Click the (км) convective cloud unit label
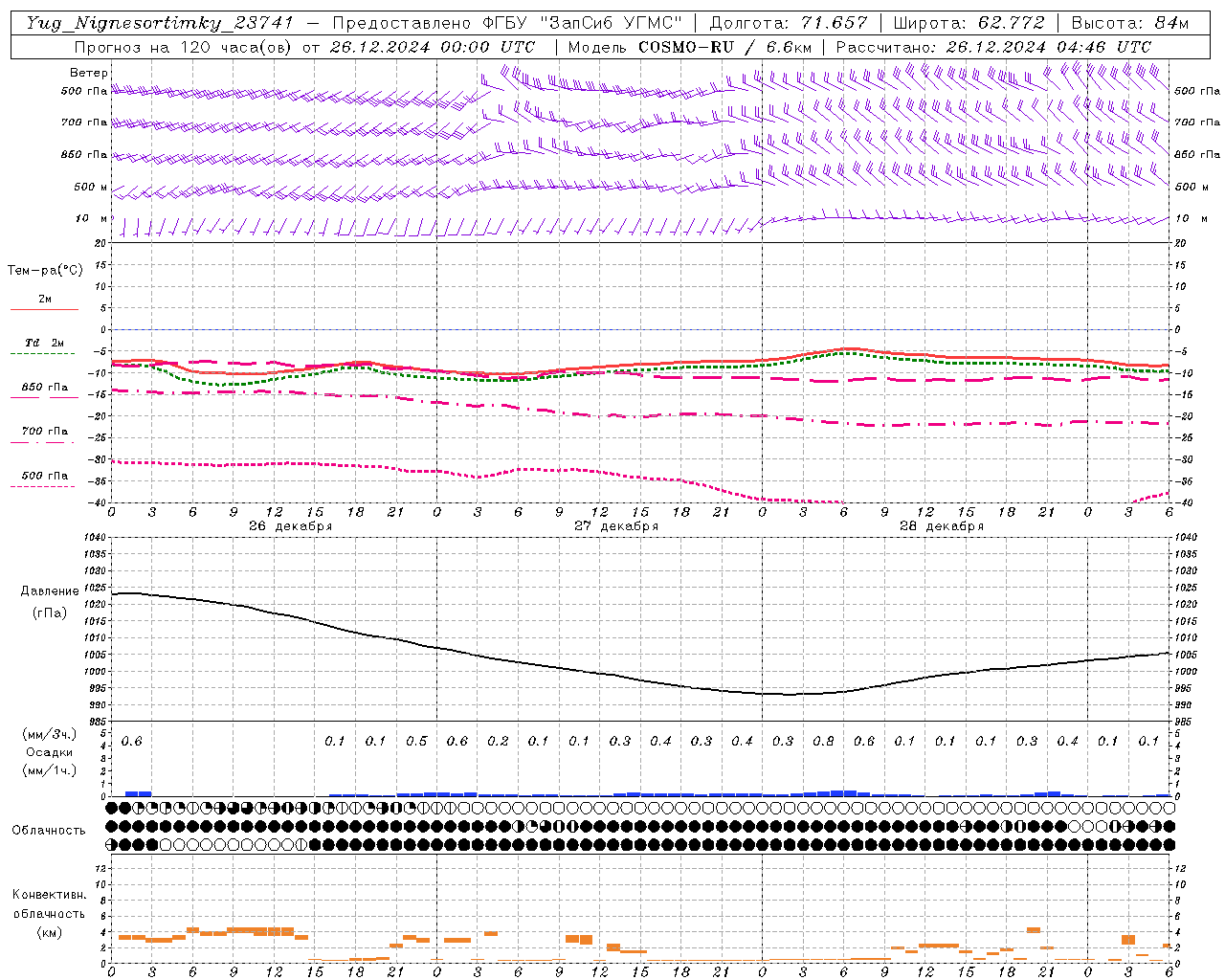Image resolution: width=1225 pixels, height=980 pixels. pos(49,932)
